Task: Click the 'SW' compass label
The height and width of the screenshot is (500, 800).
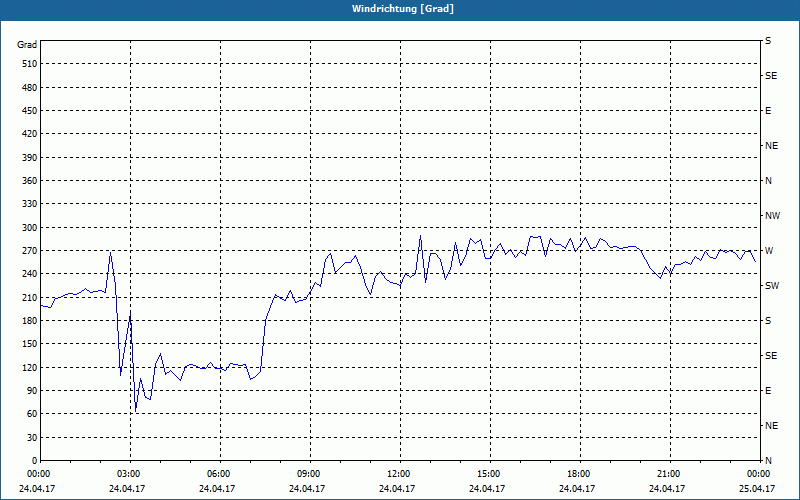Action: (x=772, y=286)
